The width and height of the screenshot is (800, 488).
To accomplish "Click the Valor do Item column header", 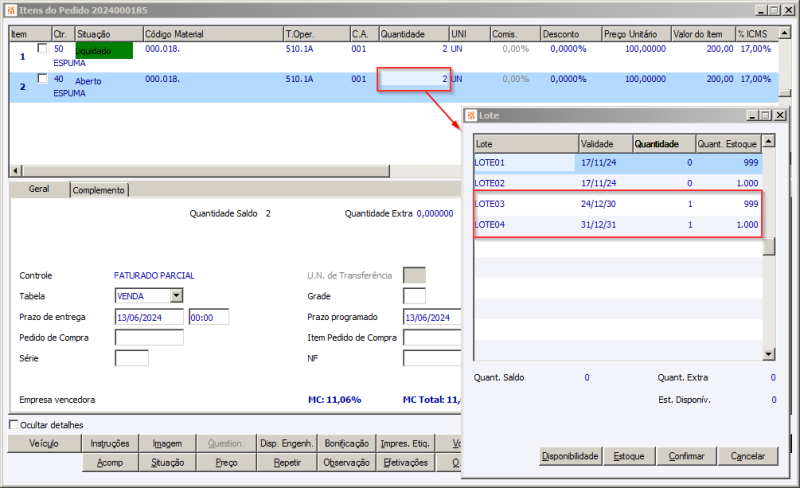I will click(x=703, y=34).
